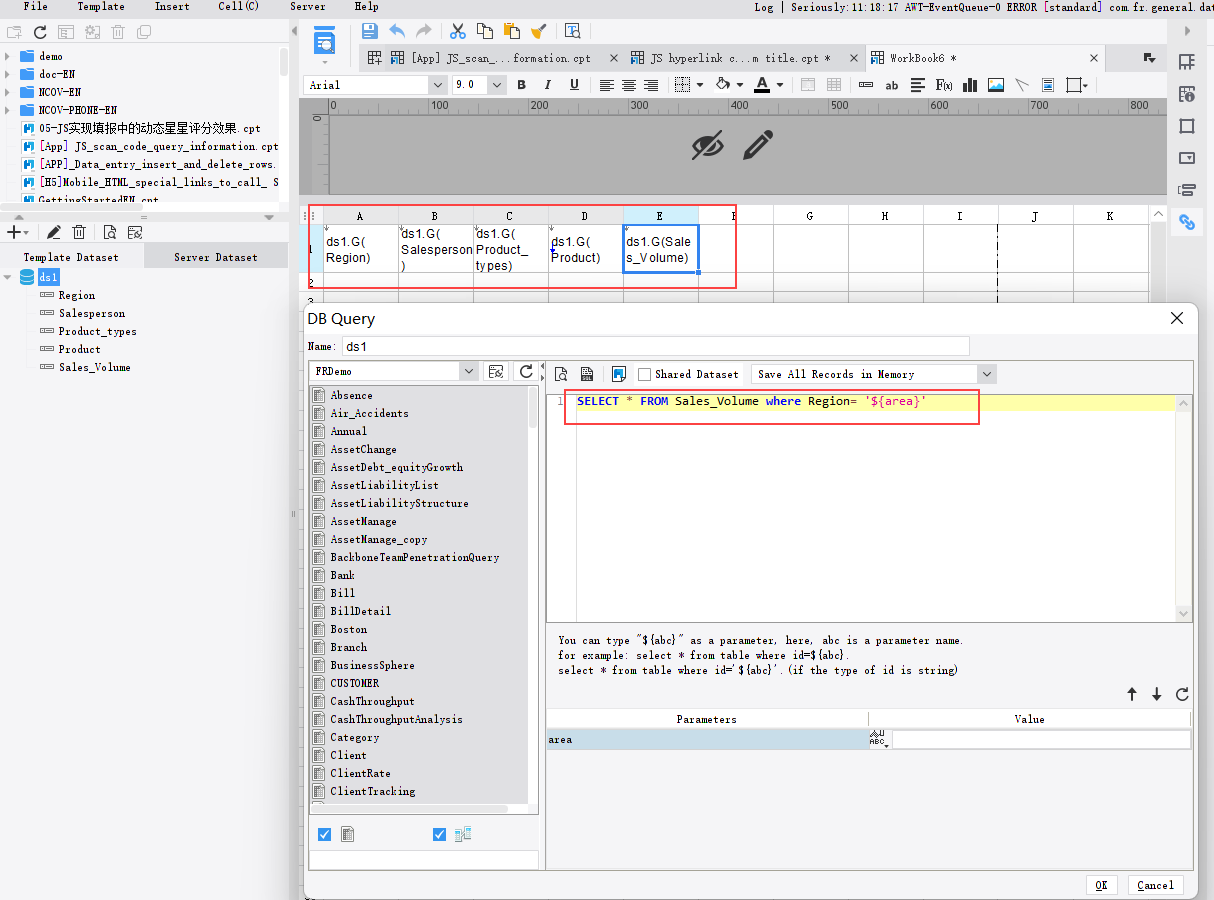
Task: Toggle bold text formatting
Action: (521, 85)
